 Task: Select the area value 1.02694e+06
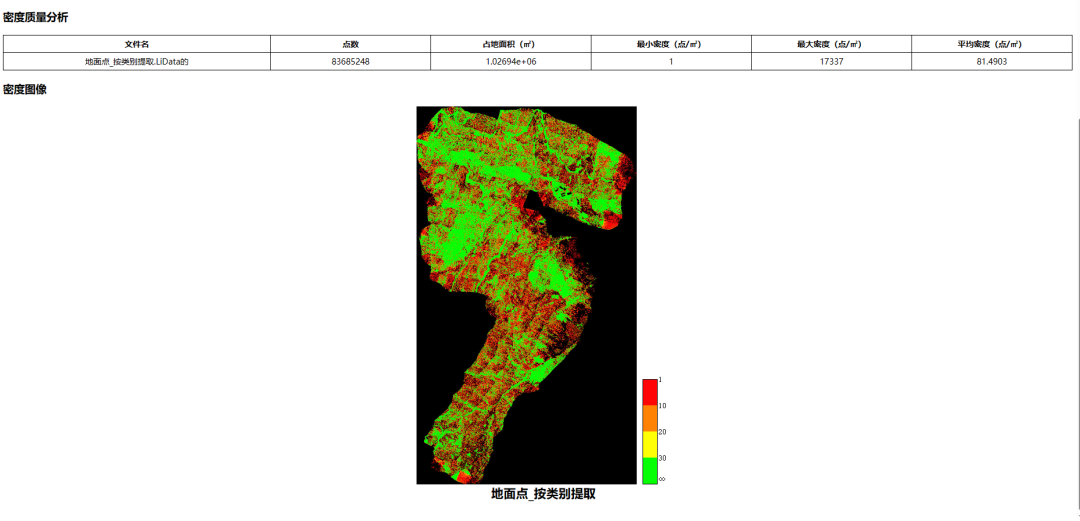pos(510,61)
